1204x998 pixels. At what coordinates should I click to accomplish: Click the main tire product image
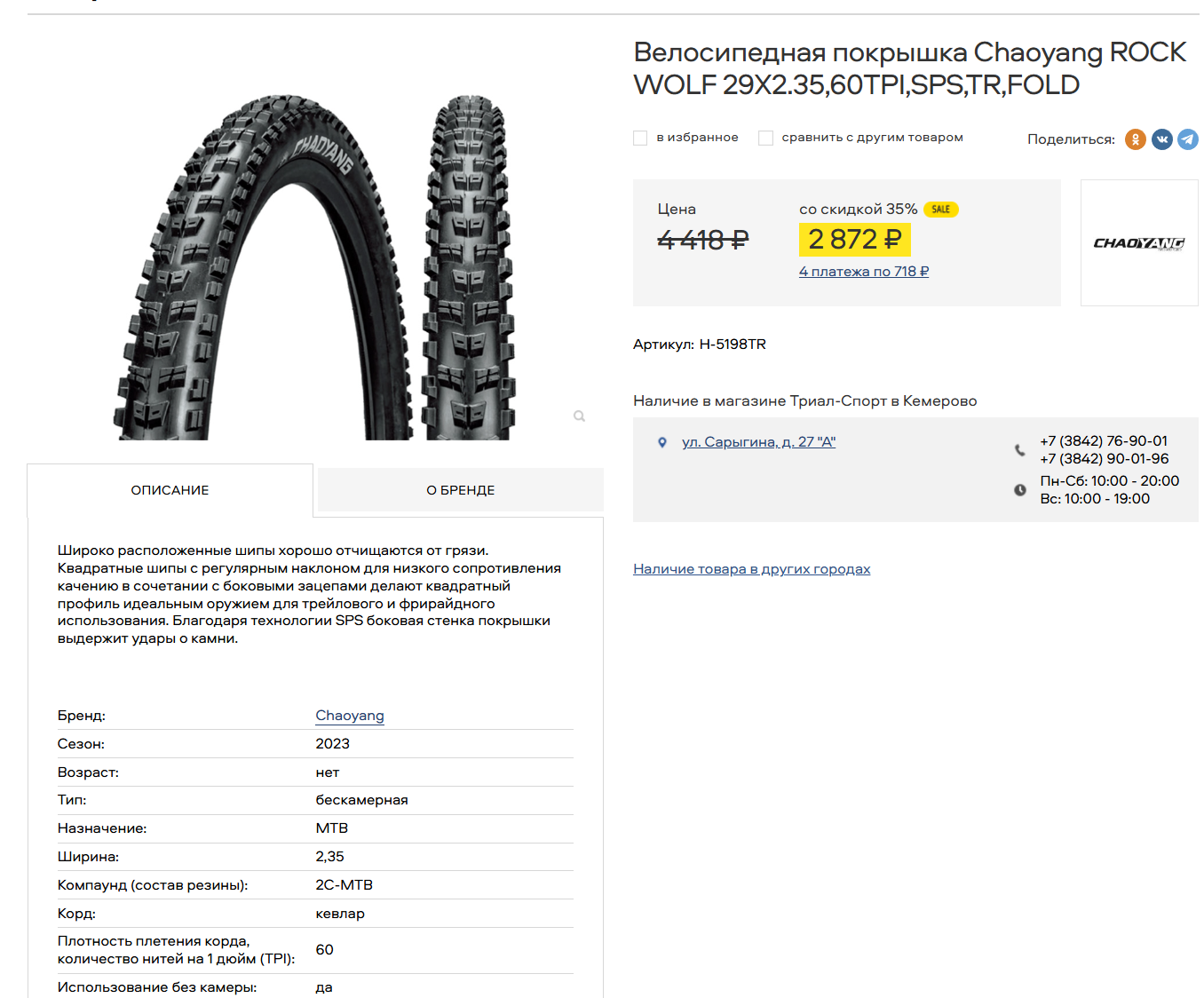[315, 266]
